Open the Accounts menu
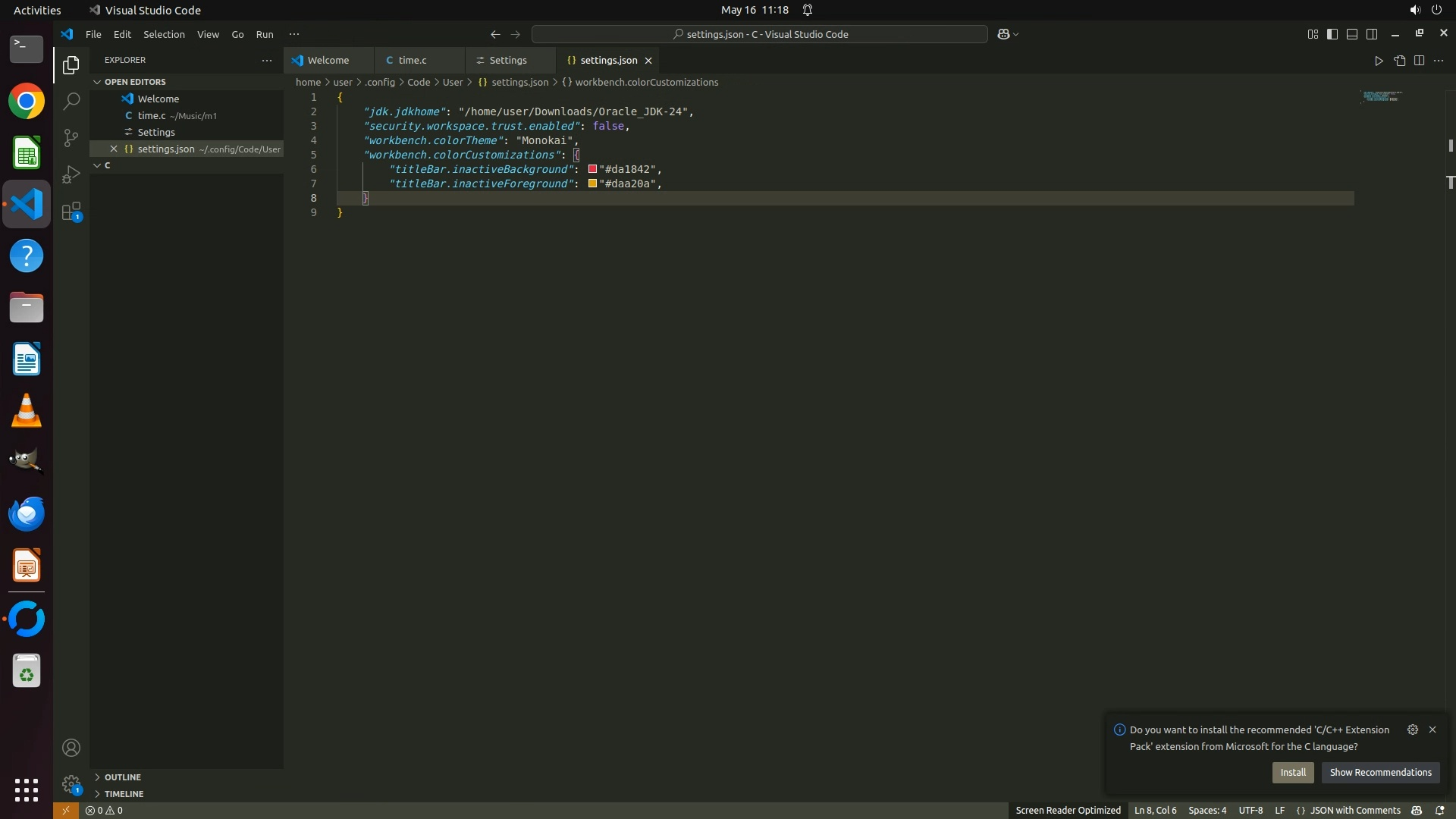Image resolution: width=1456 pixels, height=819 pixels. click(x=71, y=748)
